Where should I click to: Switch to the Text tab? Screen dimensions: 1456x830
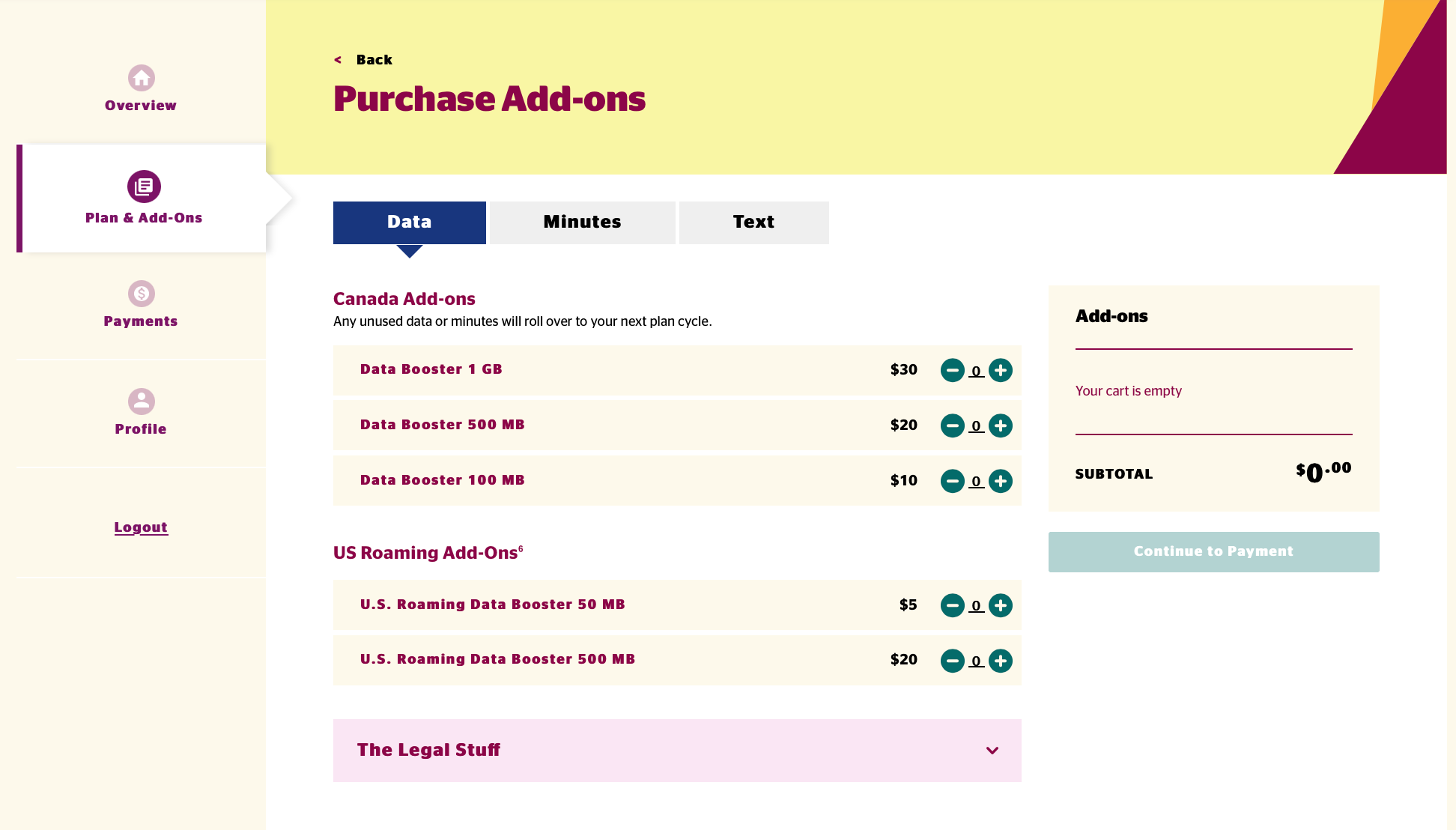[x=753, y=222]
